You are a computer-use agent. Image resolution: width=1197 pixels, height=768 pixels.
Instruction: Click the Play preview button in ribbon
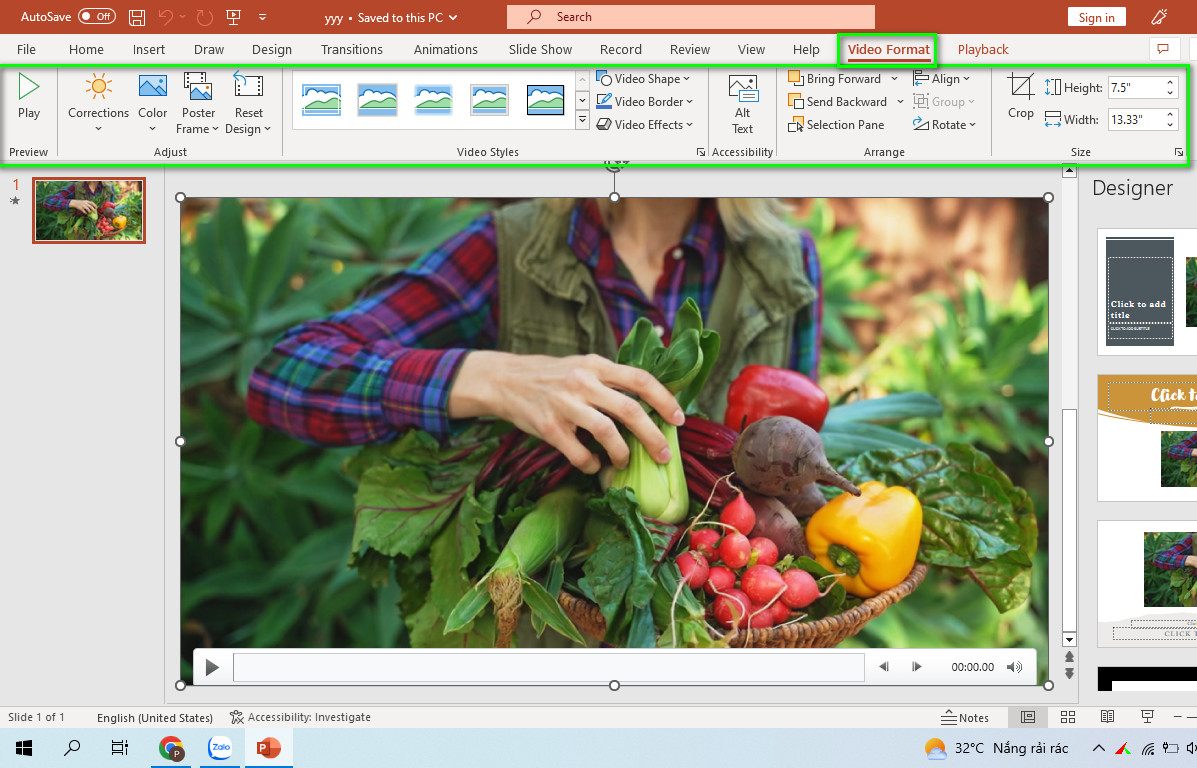pos(28,96)
